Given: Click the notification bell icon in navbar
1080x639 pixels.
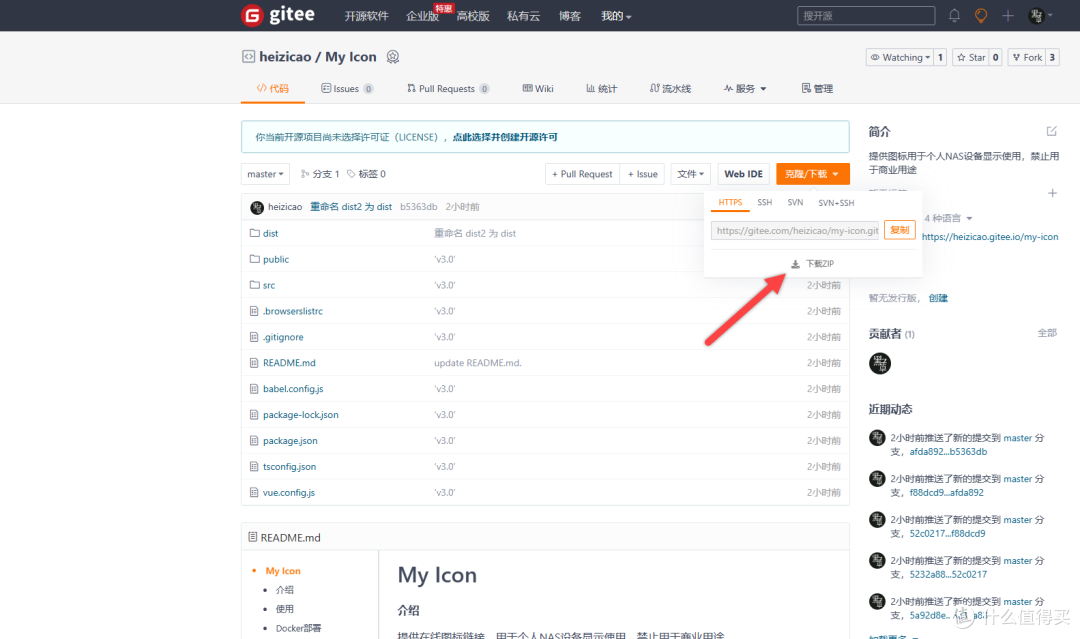Looking at the screenshot, I should [x=956, y=15].
